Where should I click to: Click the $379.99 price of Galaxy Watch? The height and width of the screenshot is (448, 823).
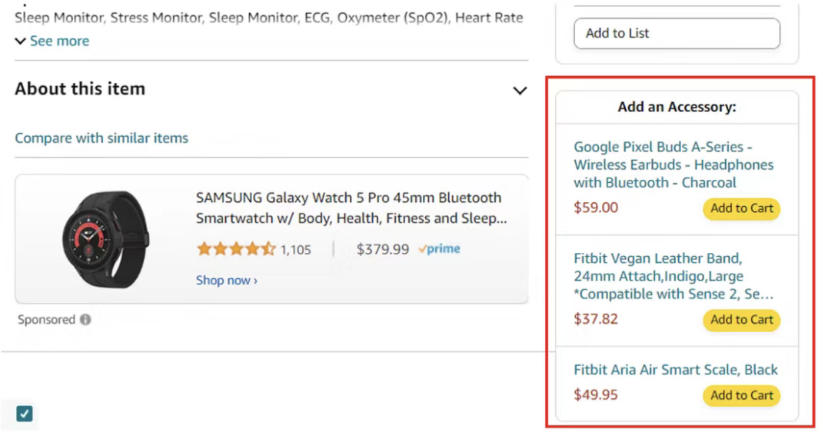pos(382,249)
